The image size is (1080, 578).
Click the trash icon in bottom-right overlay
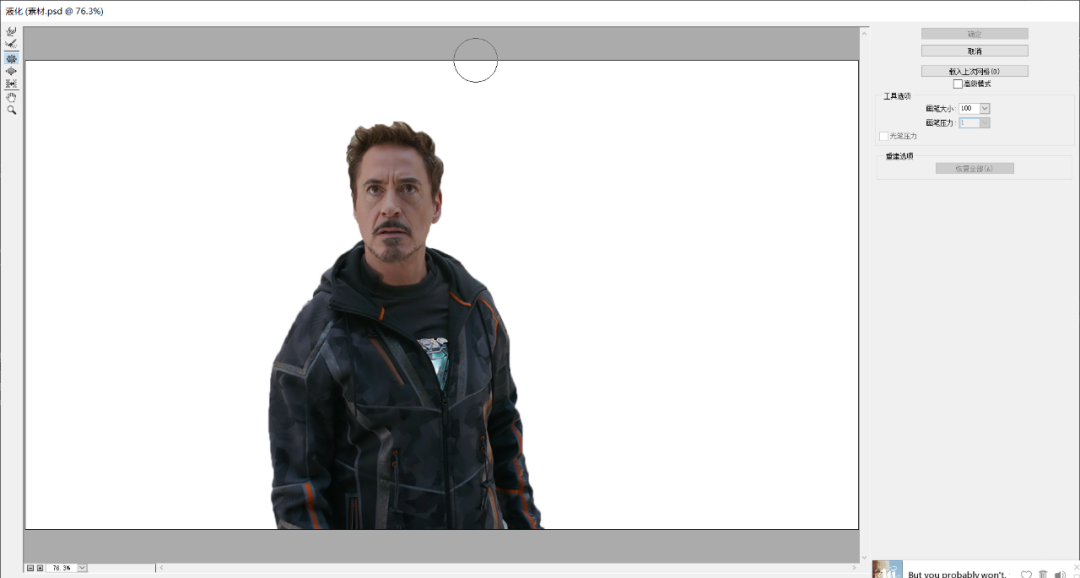point(1043,574)
